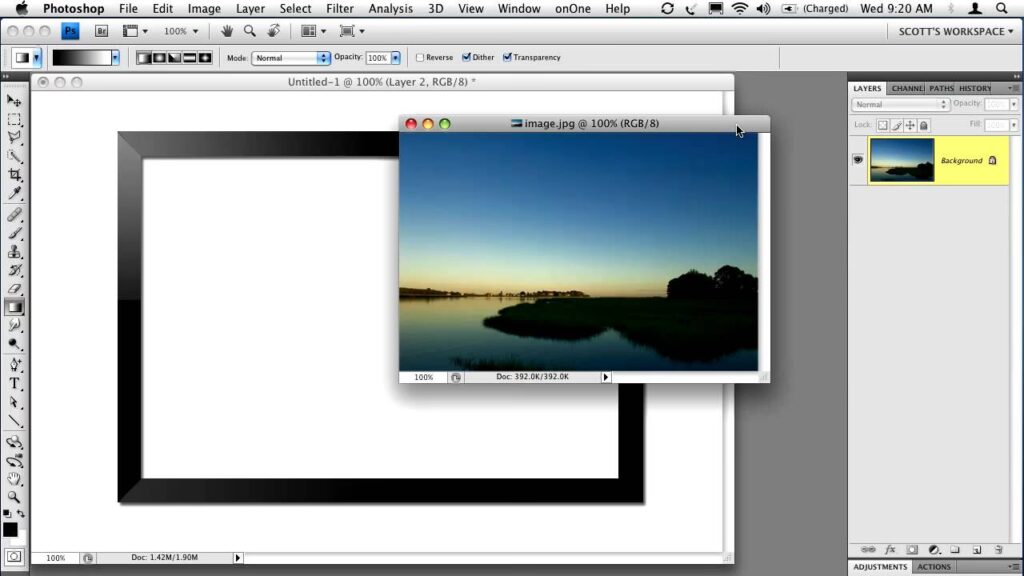Select the Background layer thumbnail
Image resolution: width=1024 pixels, height=576 pixels.
tap(902, 160)
